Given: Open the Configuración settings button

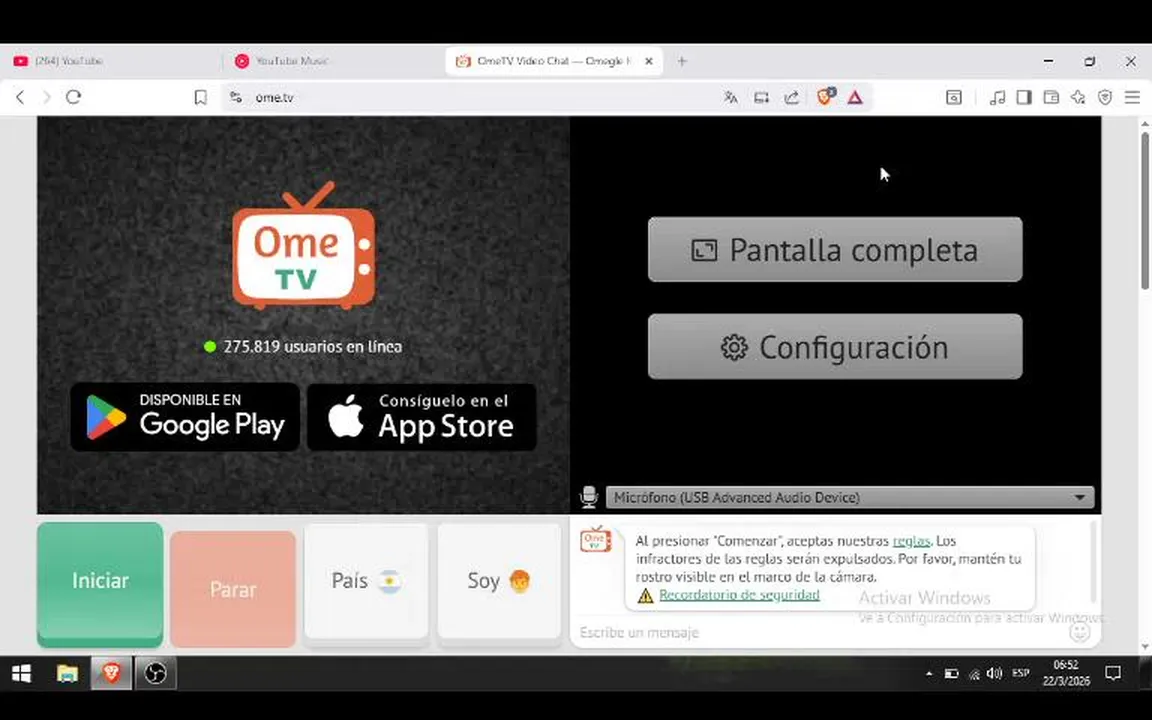Looking at the screenshot, I should tap(835, 347).
